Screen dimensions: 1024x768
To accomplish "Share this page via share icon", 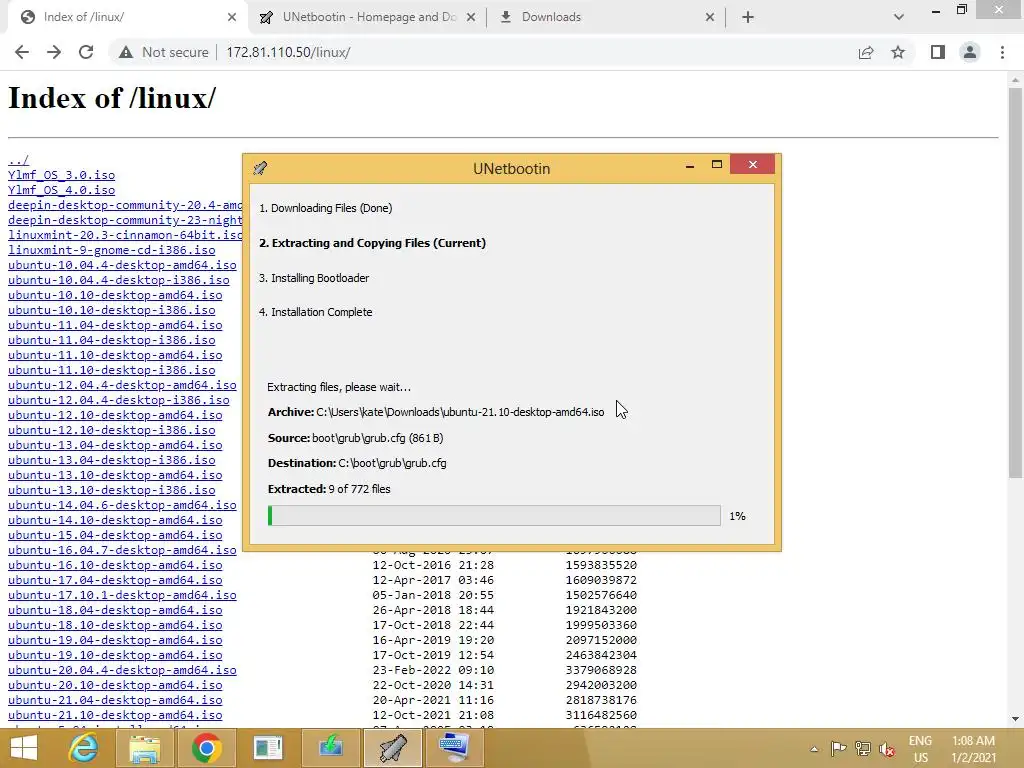I will [866, 52].
